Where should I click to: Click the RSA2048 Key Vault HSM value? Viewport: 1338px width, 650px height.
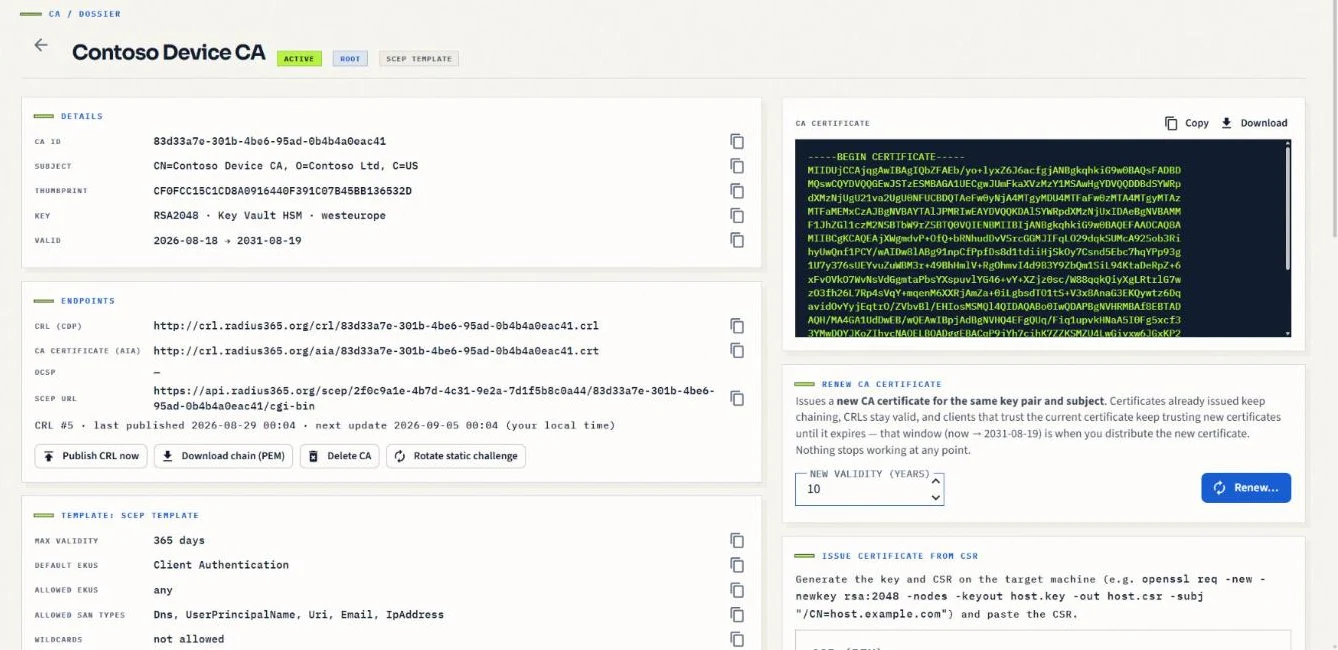click(270, 215)
